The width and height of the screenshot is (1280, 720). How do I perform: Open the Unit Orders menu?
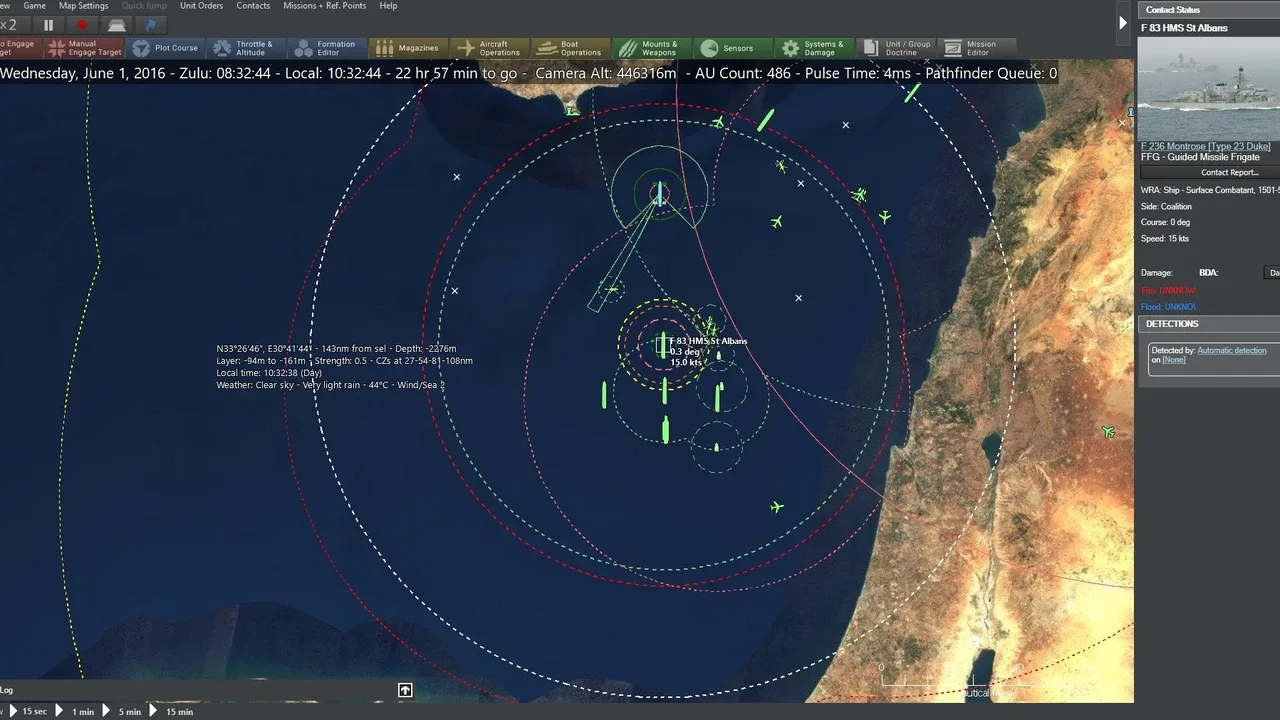(x=201, y=6)
